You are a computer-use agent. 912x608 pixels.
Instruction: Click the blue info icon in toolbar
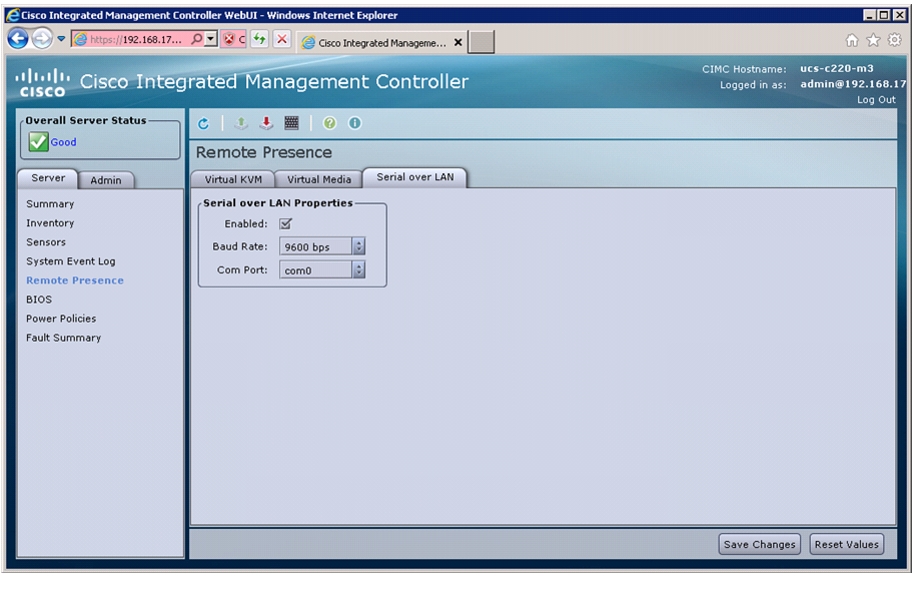pyautogui.click(x=355, y=123)
